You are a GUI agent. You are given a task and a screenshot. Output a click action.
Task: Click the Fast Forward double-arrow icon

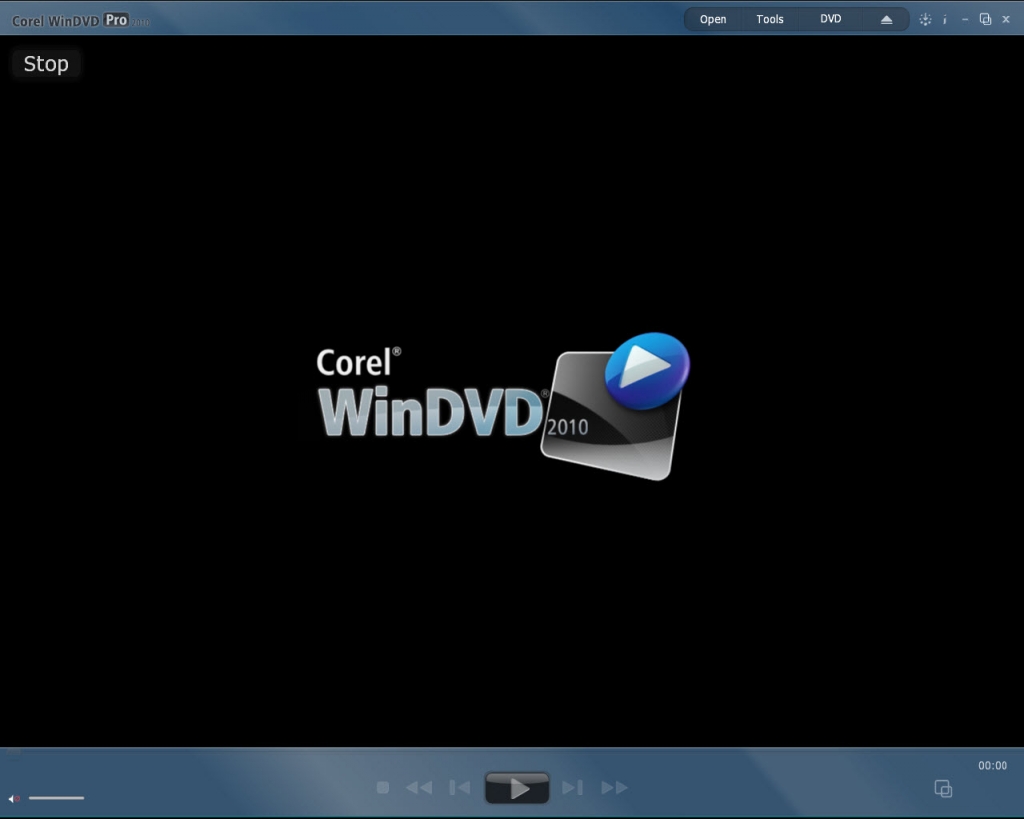coord(614,788)
